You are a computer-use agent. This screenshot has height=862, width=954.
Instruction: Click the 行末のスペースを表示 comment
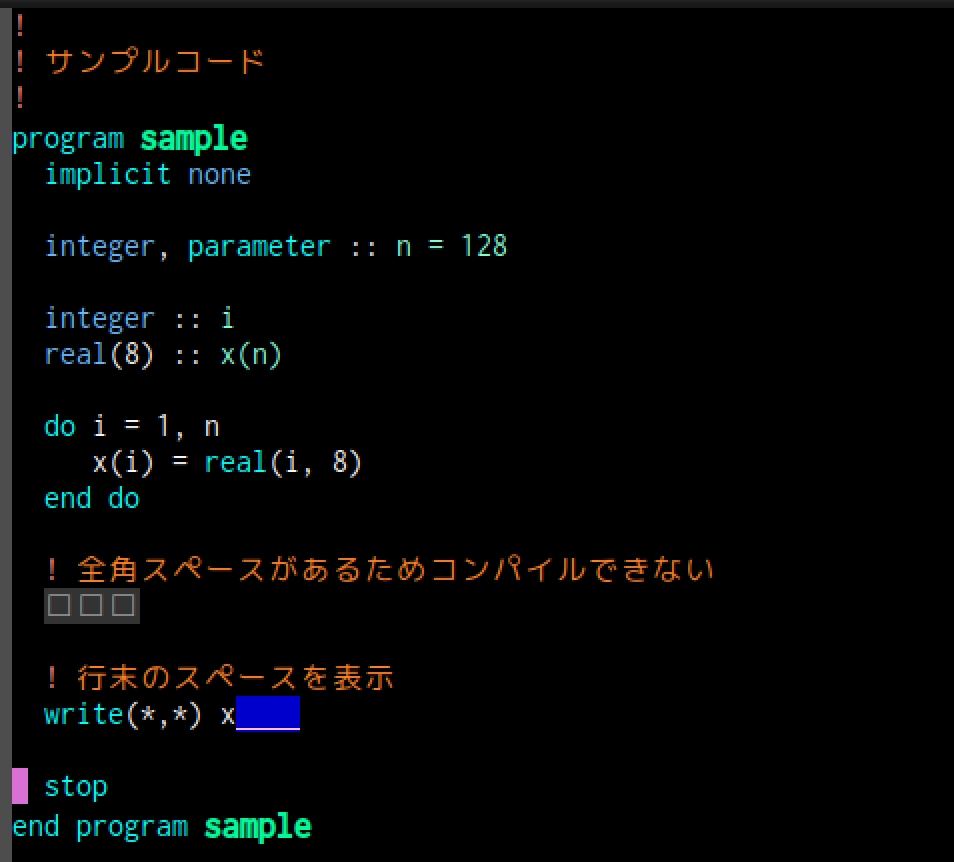220,678
